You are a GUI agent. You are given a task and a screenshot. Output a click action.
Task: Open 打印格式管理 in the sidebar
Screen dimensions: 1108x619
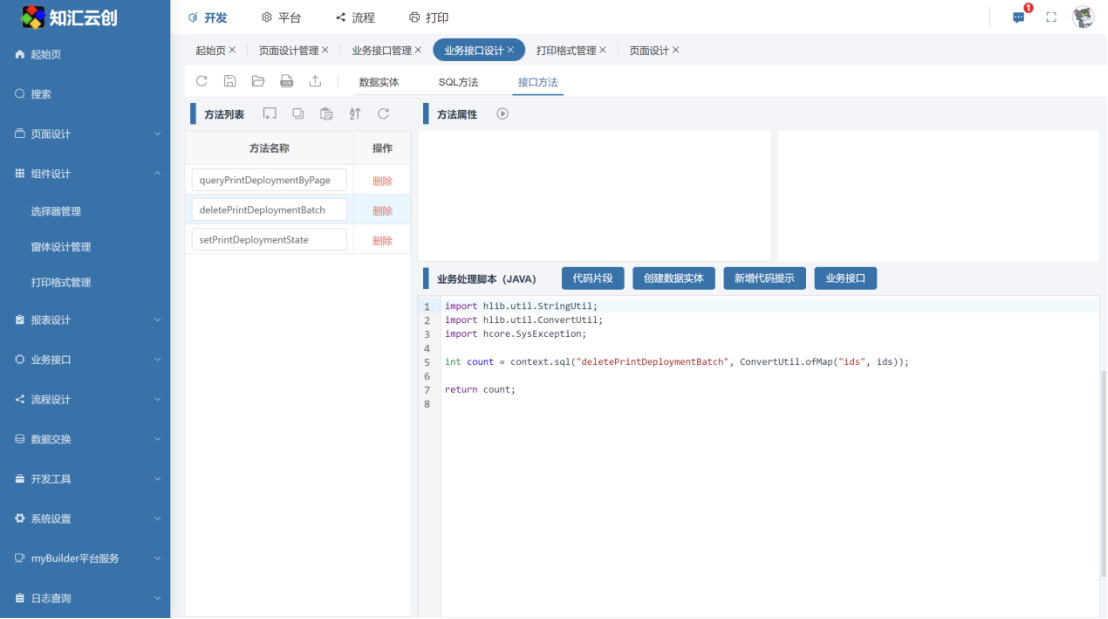point(61,283)
